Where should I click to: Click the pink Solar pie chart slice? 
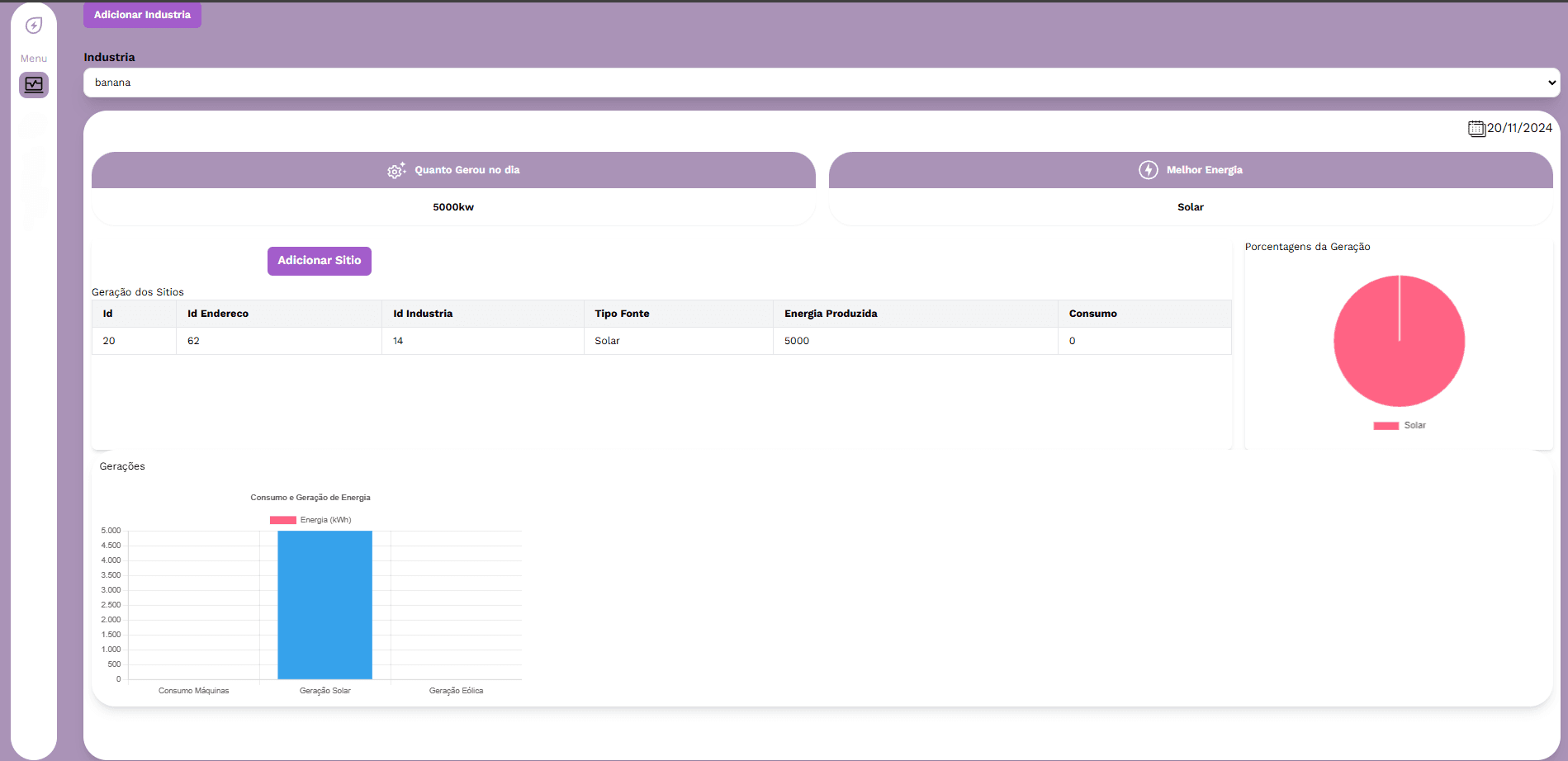pyautogui.click(x=1400, y=347)
